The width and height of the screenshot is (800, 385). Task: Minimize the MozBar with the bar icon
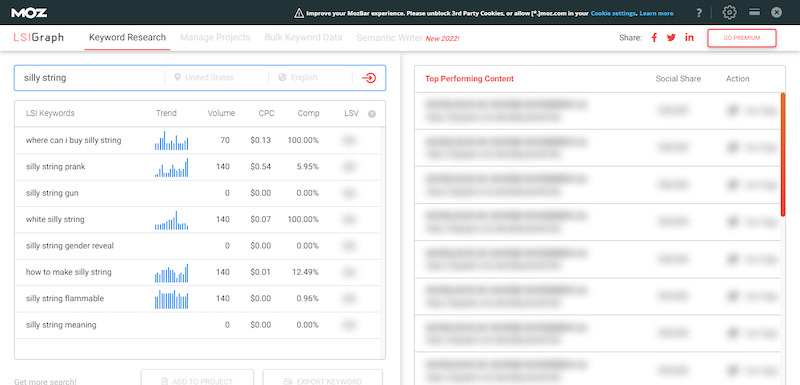755,12
